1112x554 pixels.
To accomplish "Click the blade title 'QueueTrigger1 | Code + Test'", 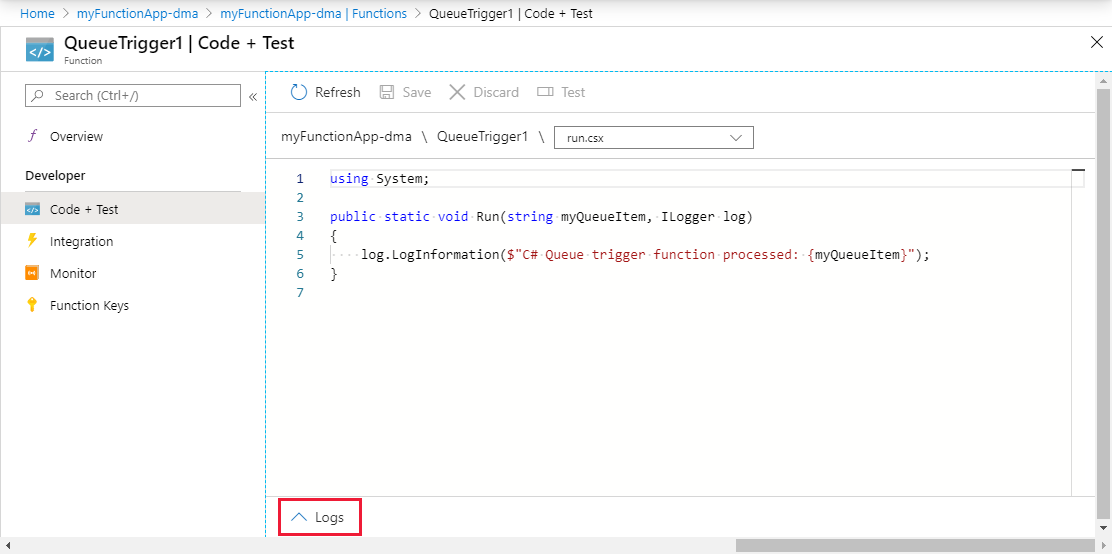I will point(179,43).
